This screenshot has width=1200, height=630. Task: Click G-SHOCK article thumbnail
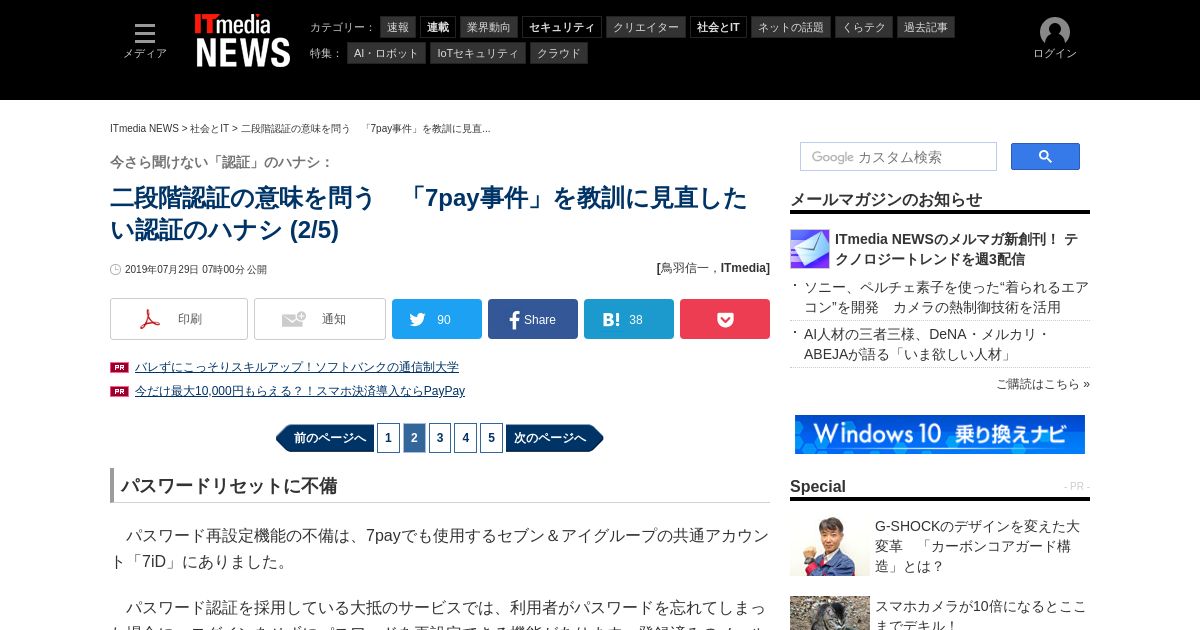coord(830,546)
